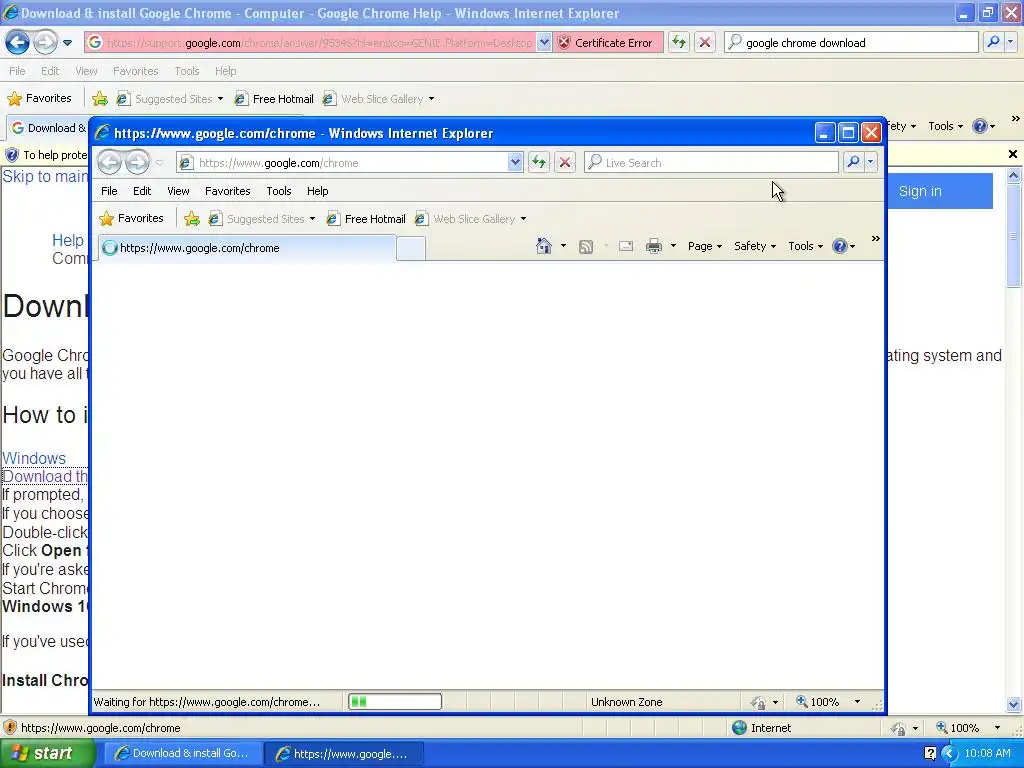This screenshot has height=768, width=1024.
Task: Open the Help menu in the front window
Action: pos(317,191)
